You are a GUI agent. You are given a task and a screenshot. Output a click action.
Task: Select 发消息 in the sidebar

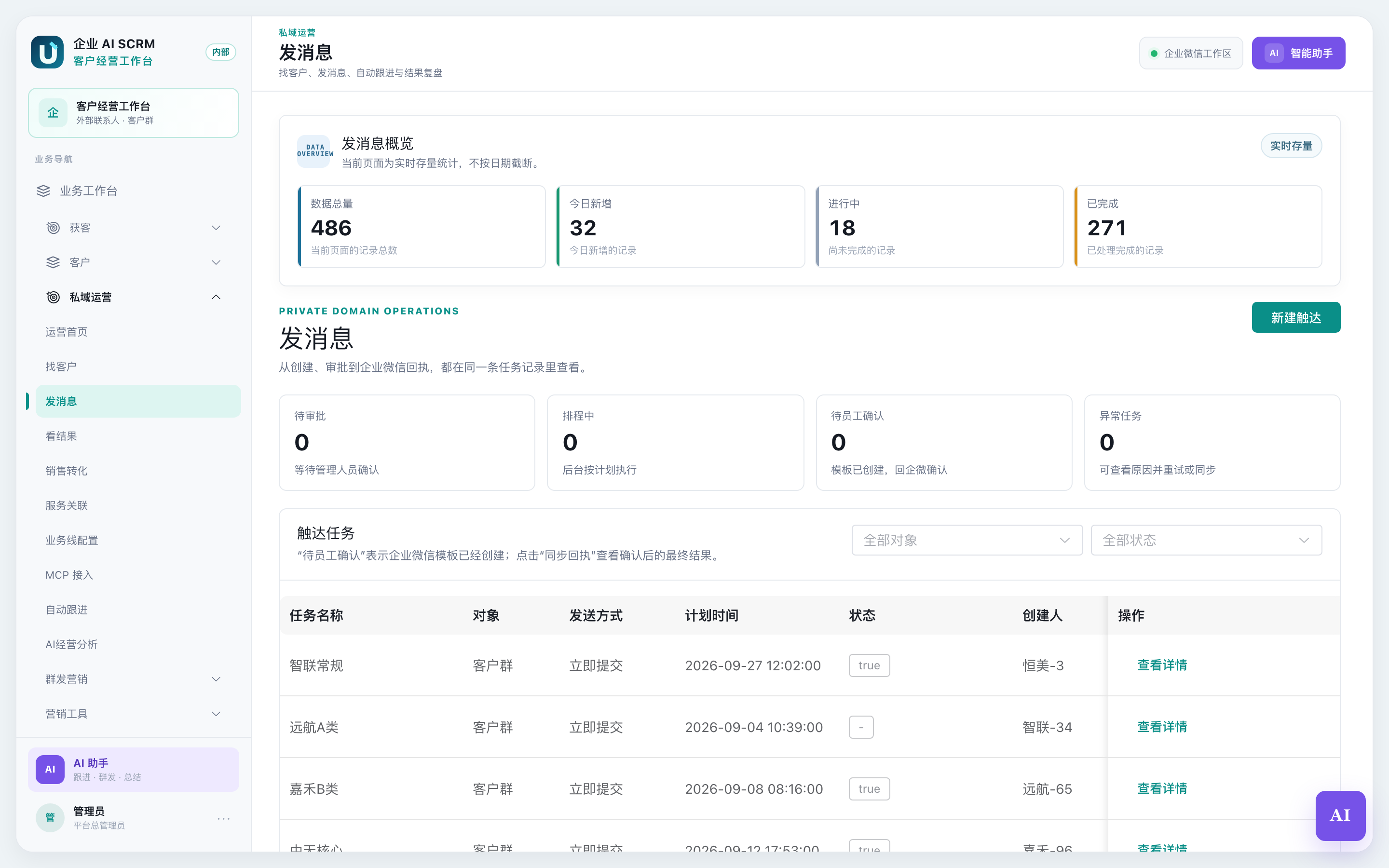click(138, 401)
